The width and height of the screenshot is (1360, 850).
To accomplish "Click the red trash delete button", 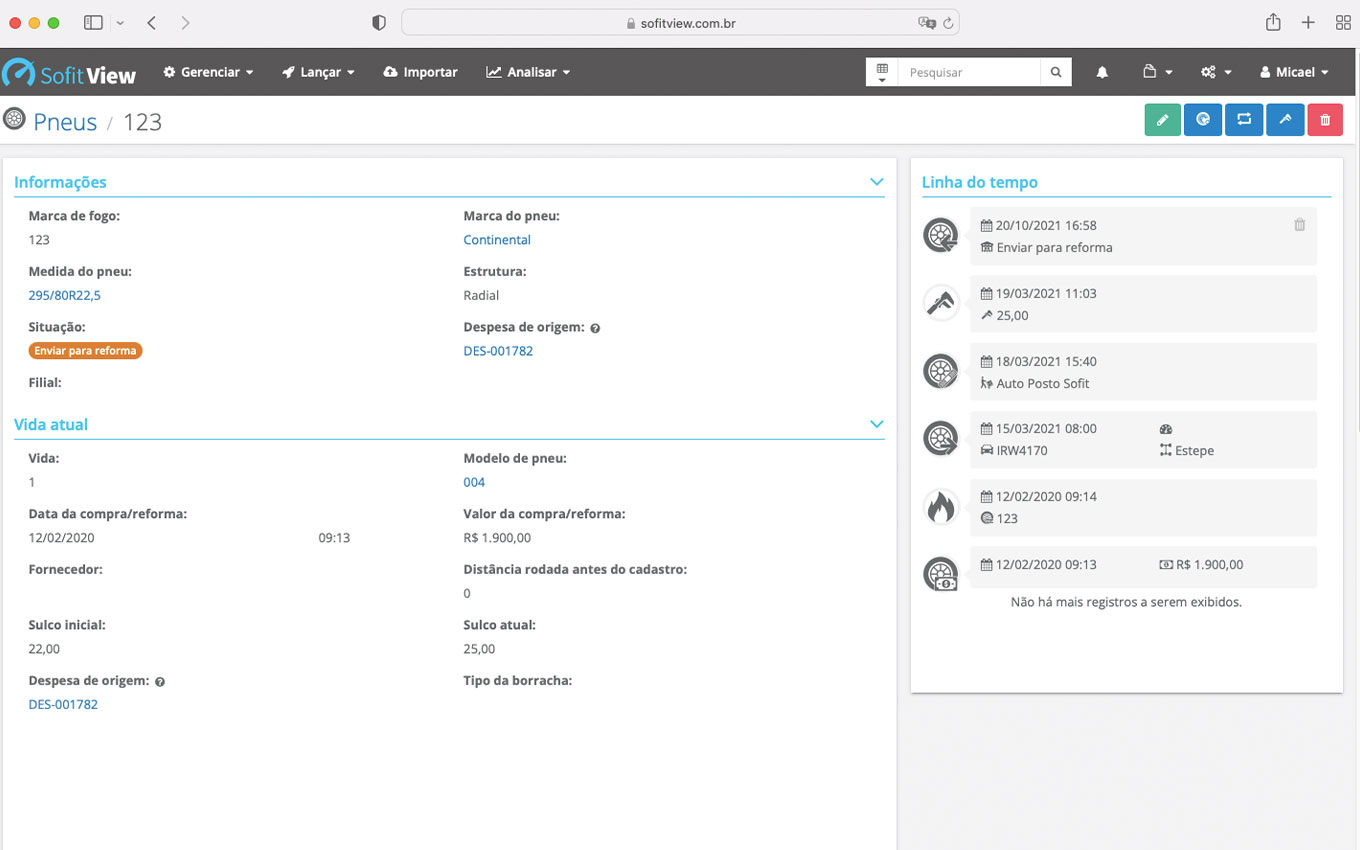I will (1325, 120).
